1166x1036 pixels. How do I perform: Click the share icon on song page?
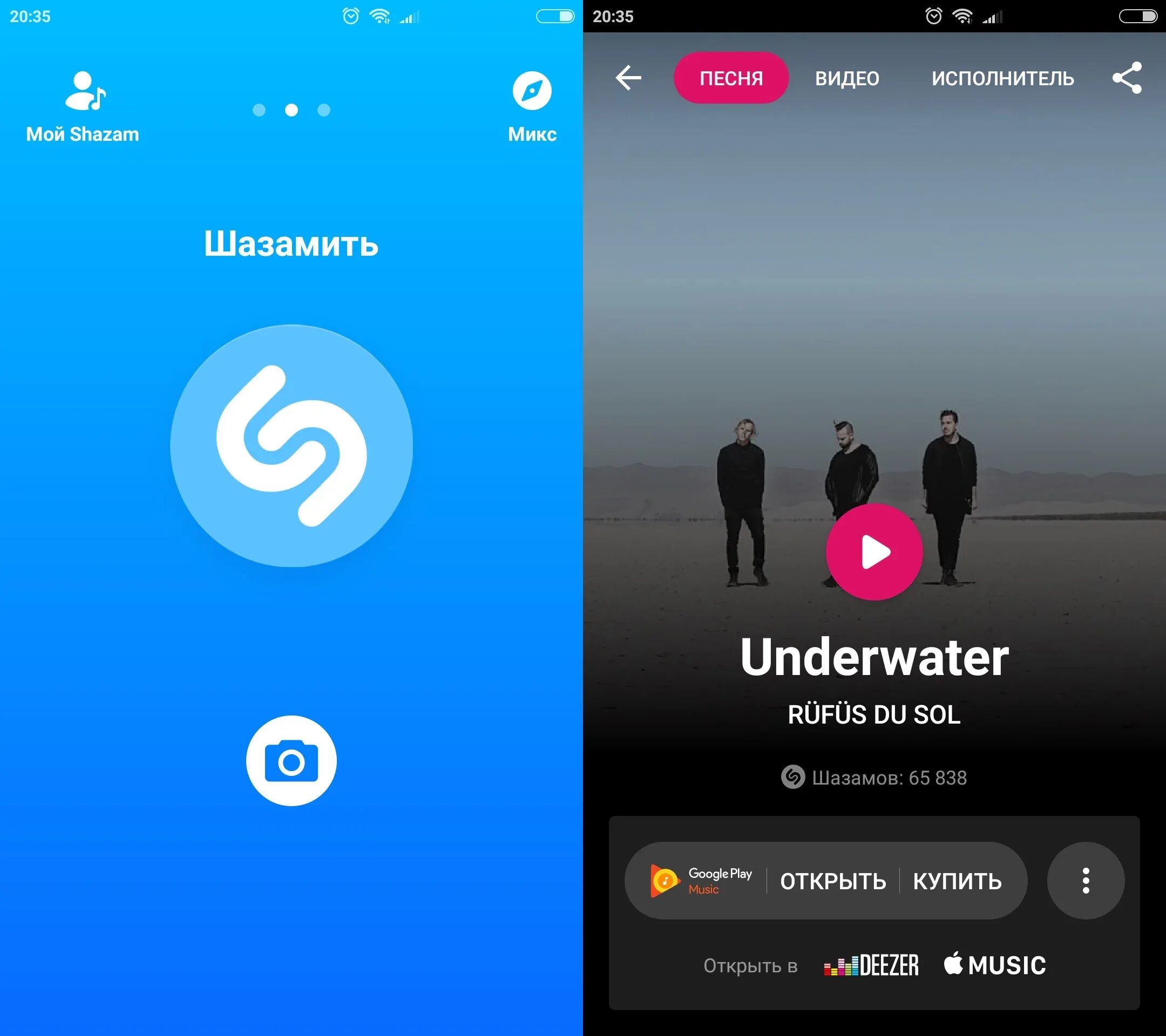coord(1127,78)
